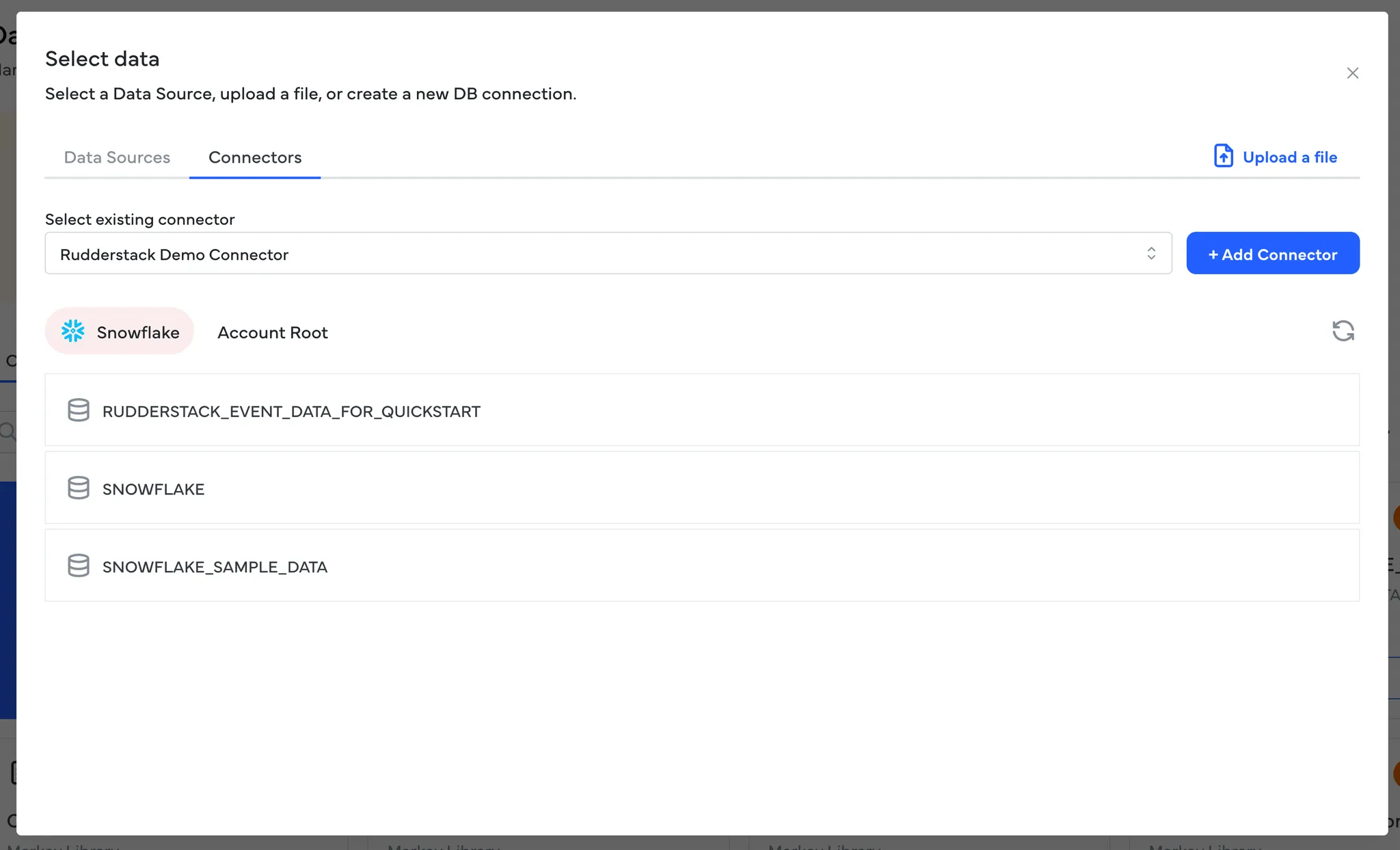The height and width of the screenshot is (850, 1400).
Task: Click the Upload a file link
Action: pyautogui.click(x=1289, y=157)
